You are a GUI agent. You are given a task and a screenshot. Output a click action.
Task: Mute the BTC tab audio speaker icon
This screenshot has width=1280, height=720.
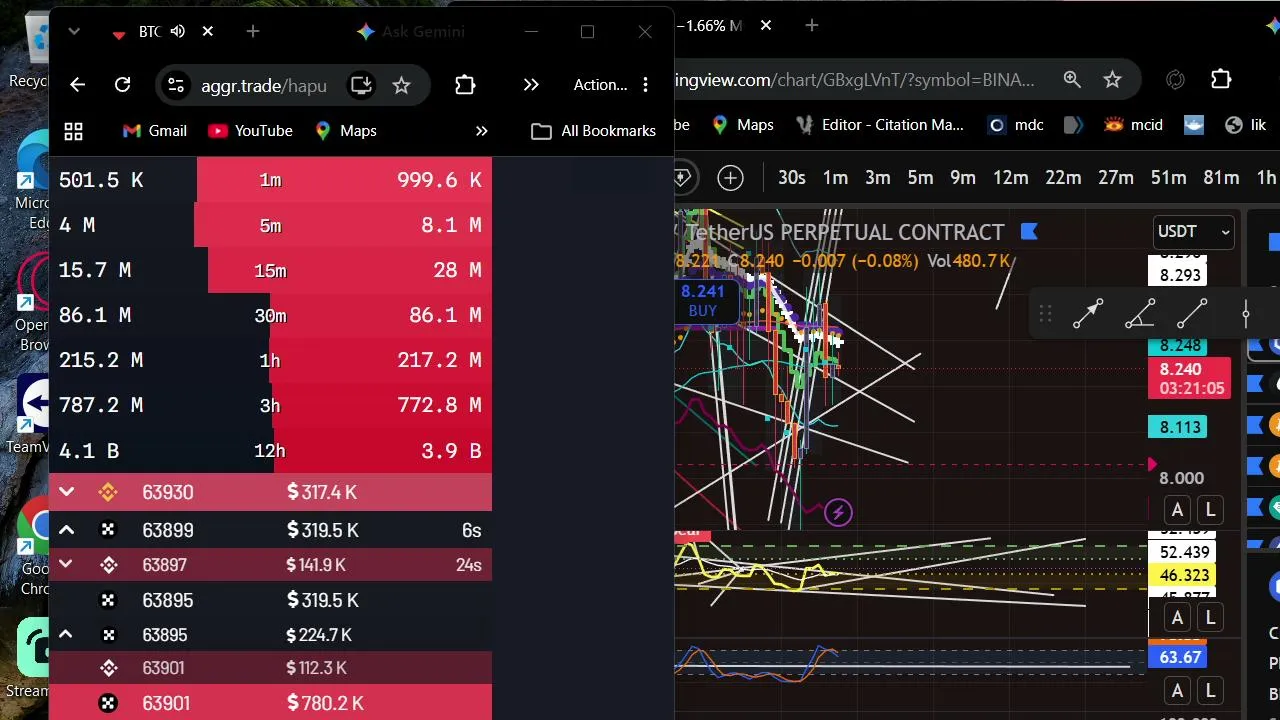pos(178,32)
